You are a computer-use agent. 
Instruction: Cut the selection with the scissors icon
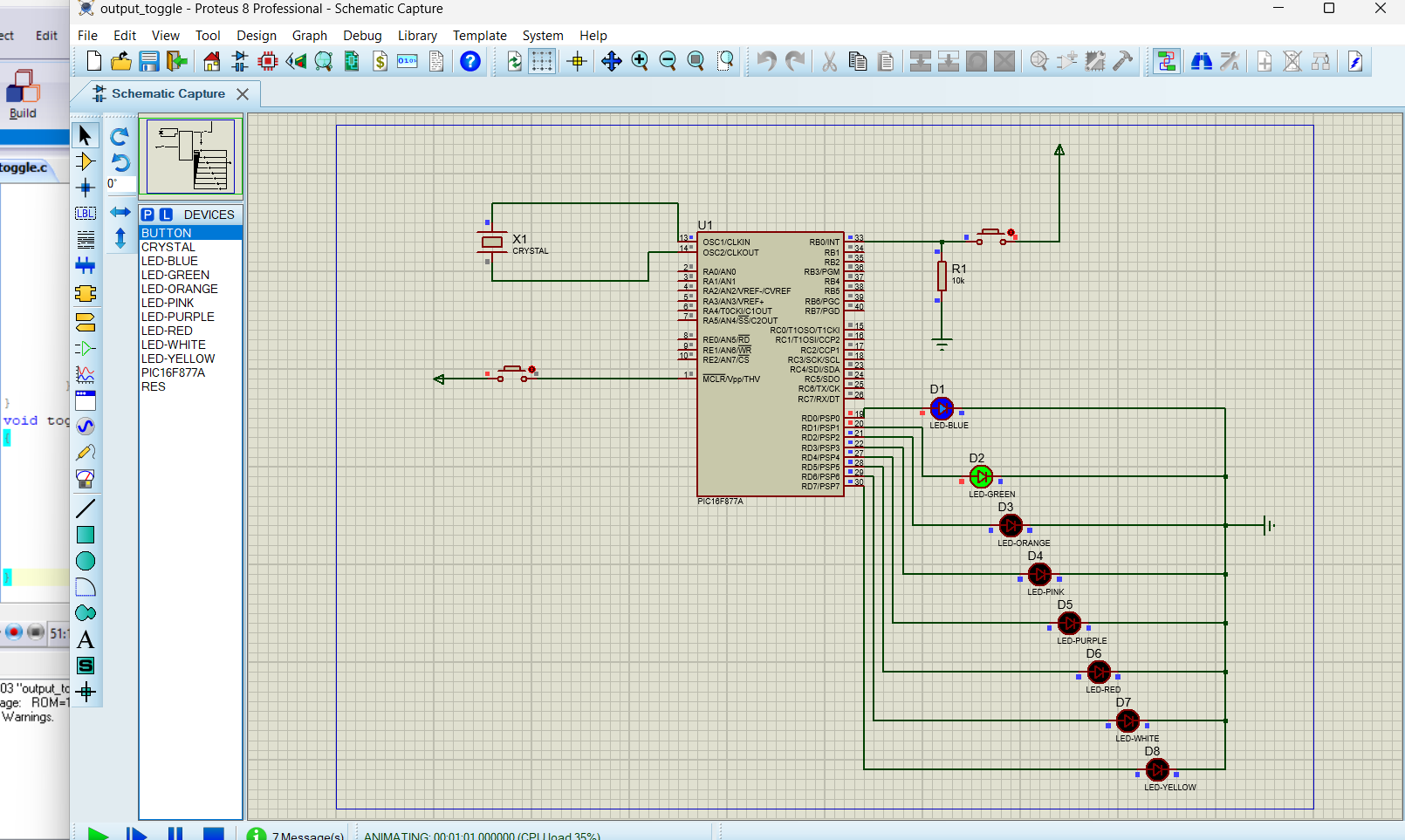coord(829,61)
